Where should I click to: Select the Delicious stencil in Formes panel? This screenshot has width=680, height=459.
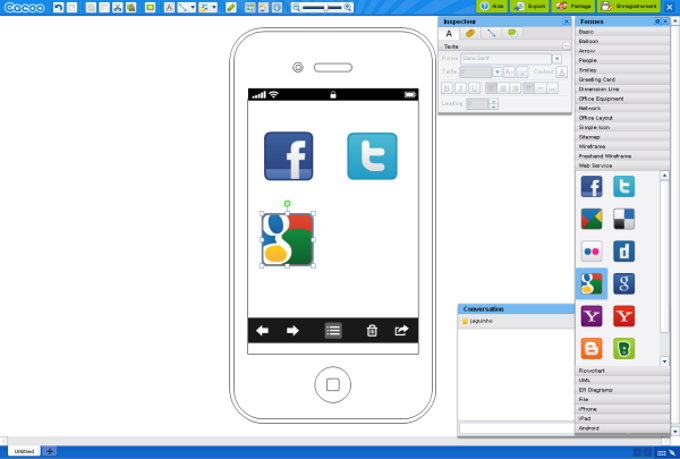click(624, 219)
